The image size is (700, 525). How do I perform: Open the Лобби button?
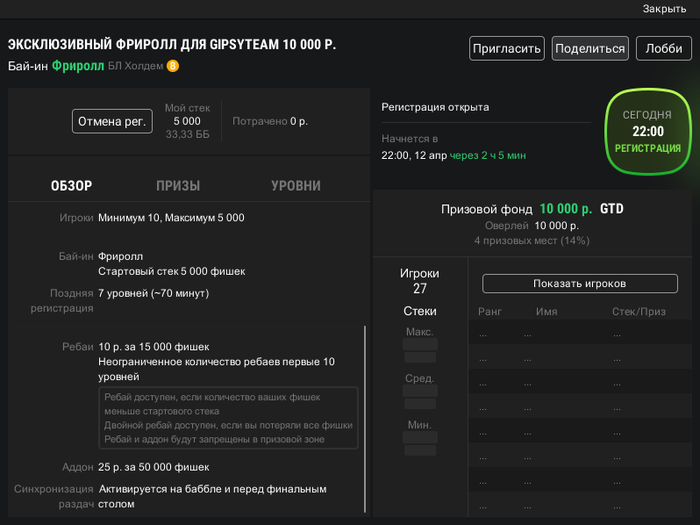click(664, 48)
